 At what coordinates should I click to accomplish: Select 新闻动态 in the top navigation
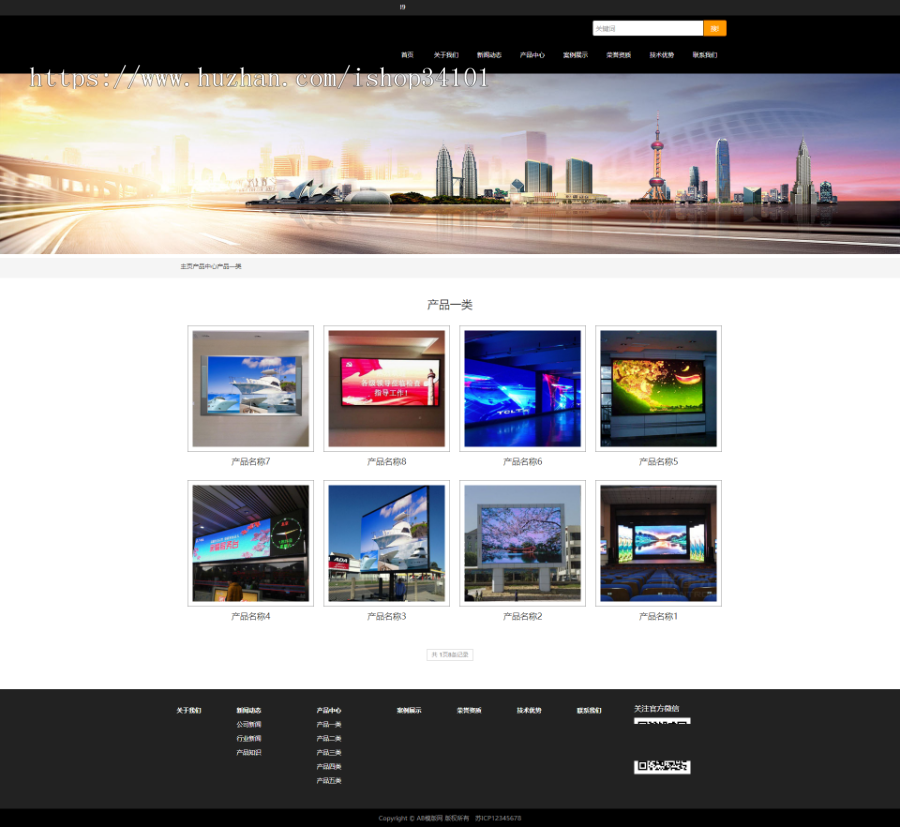pyautogui.click(x=489, y=55)
